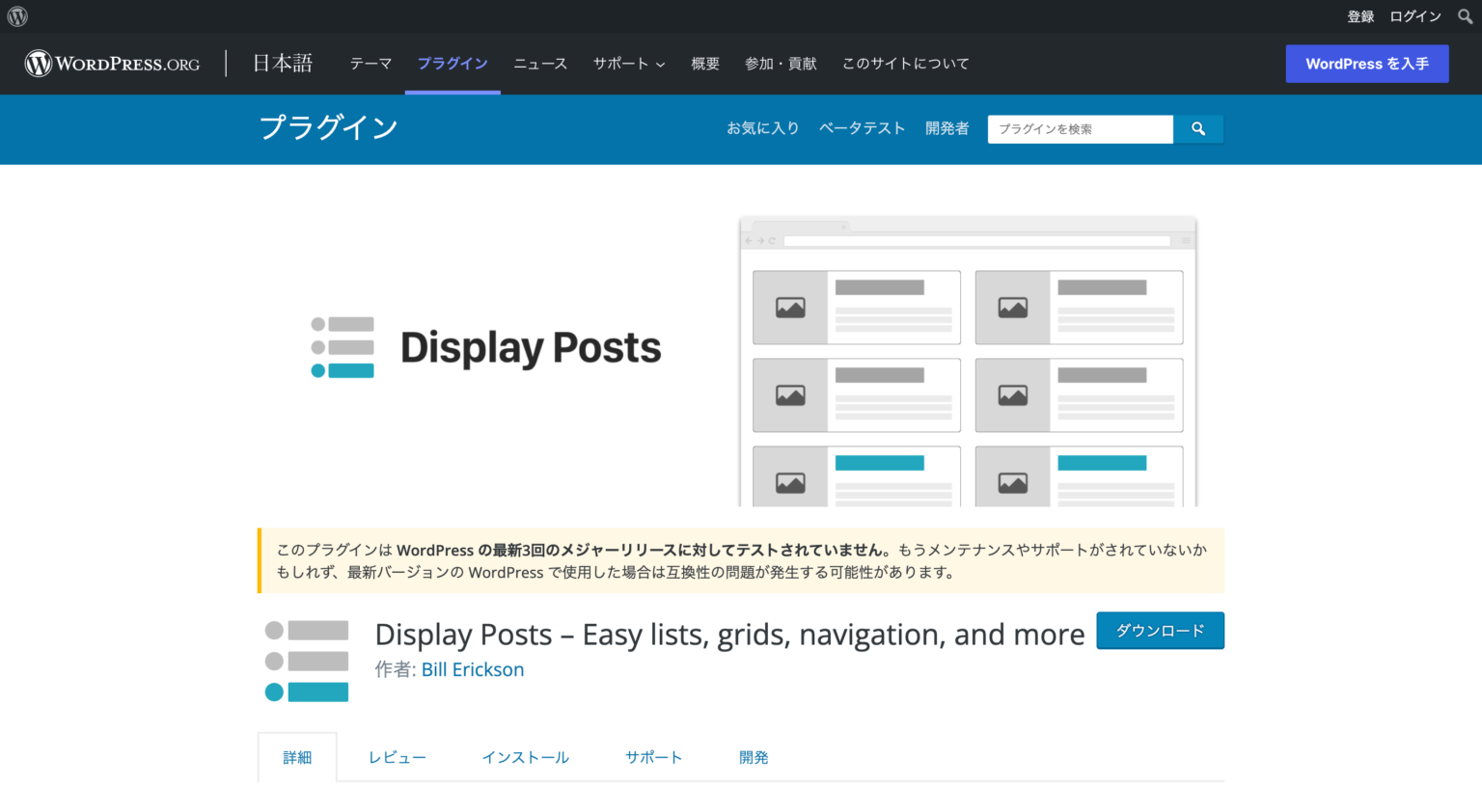Click the ログイン link at the top

coord(1414,15)
